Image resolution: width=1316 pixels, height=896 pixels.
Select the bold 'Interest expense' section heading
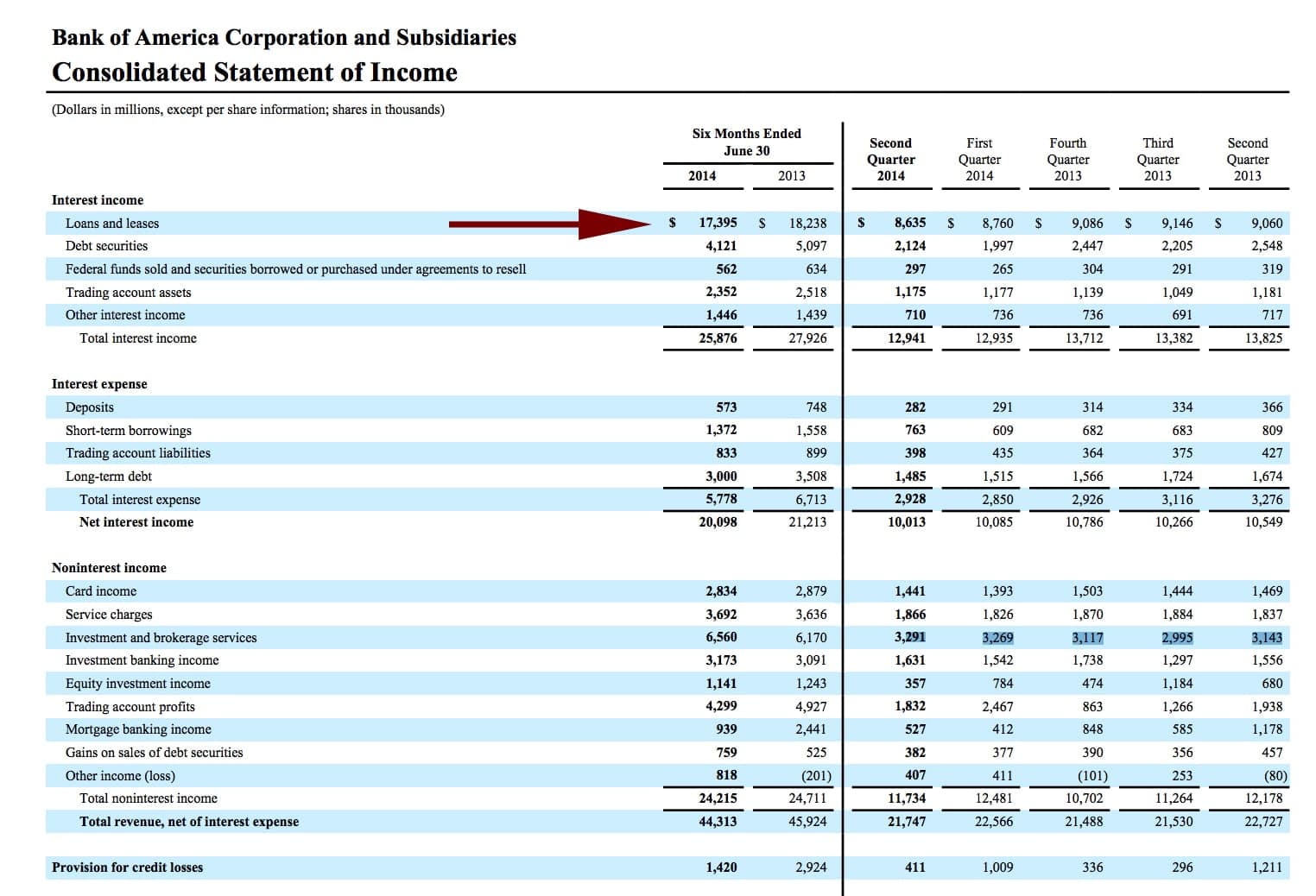[99, 384]
